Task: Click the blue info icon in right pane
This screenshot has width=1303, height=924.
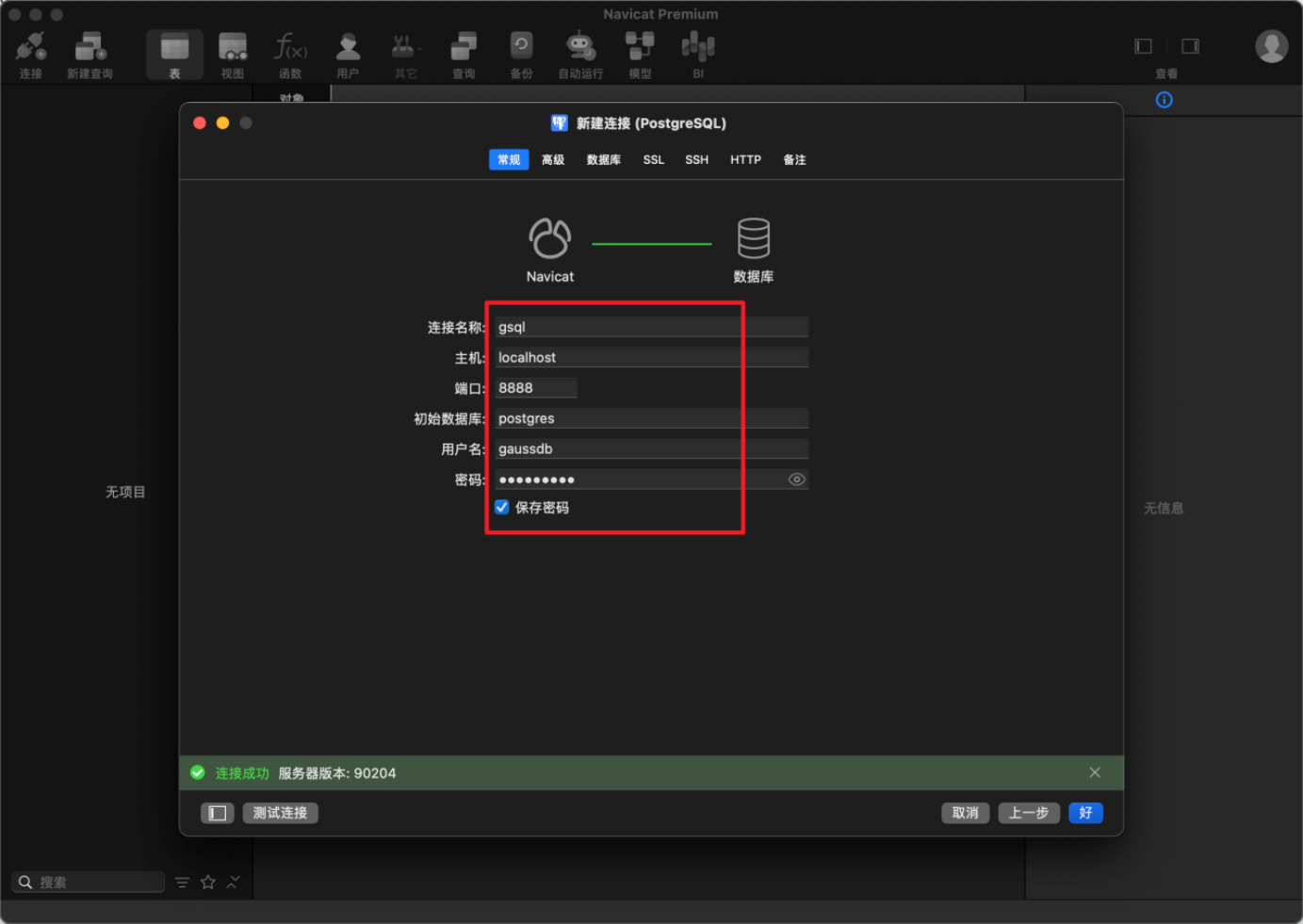Action: click(1165, 100)
